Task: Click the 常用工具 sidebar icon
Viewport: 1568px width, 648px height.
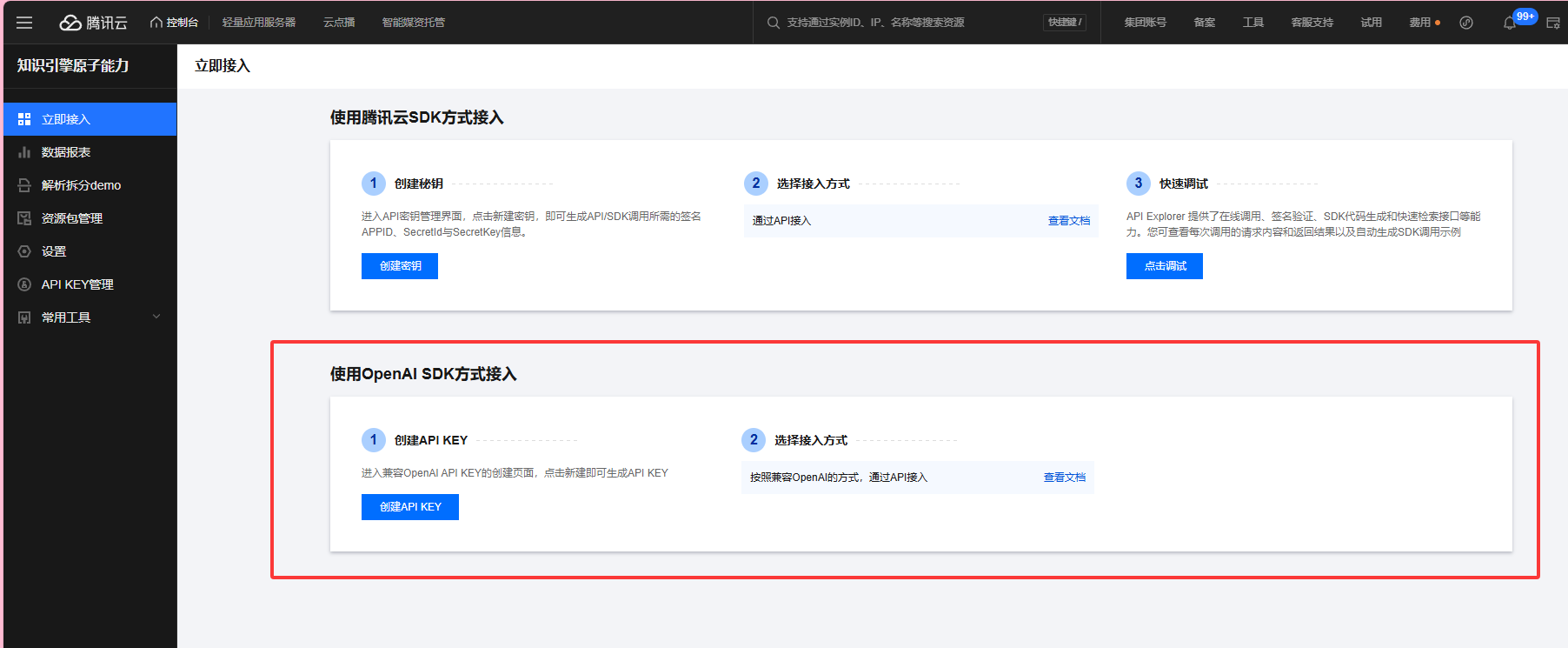Action: [x=24, y=317]
